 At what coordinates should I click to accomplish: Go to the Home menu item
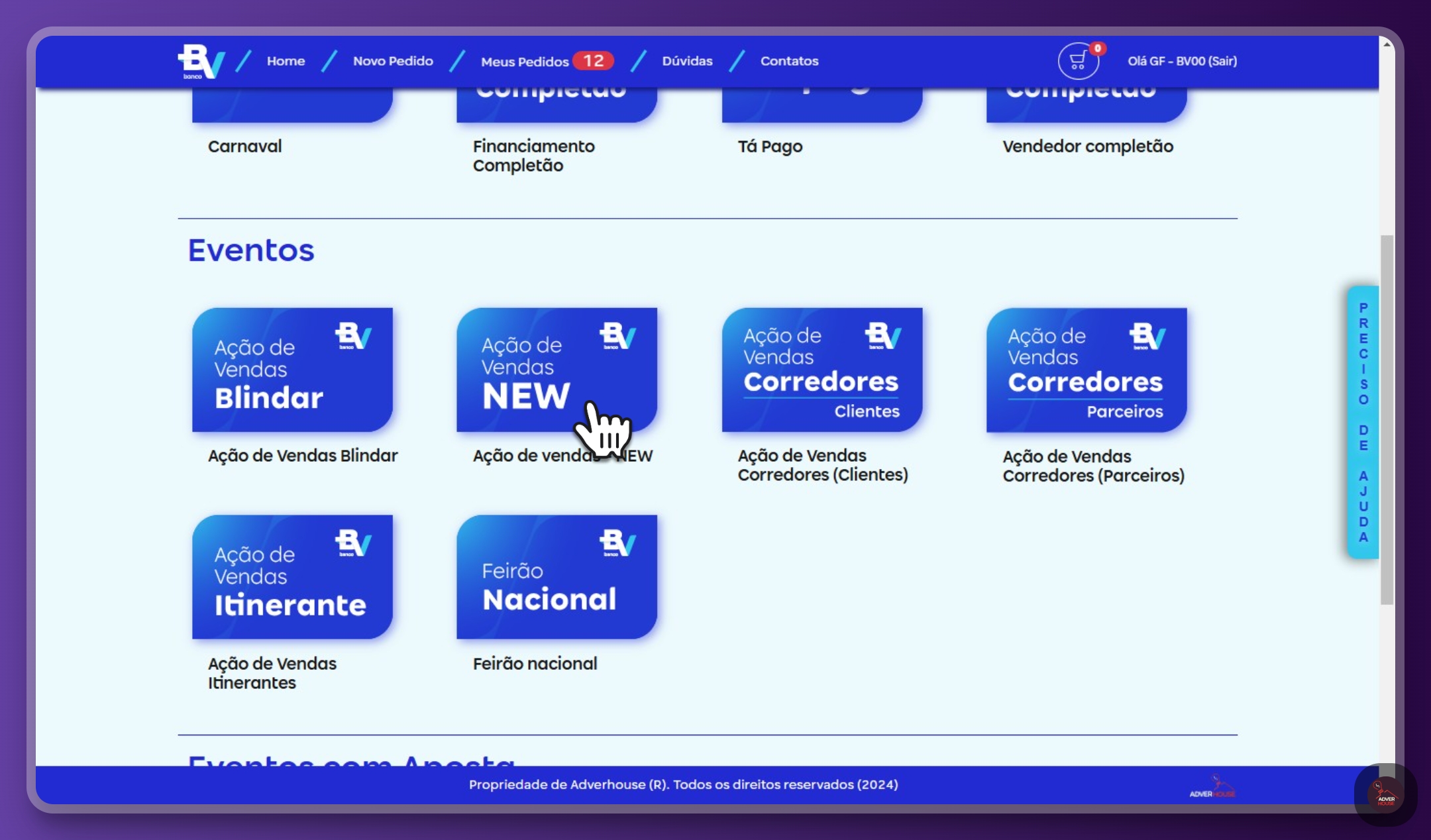[286, 61]
